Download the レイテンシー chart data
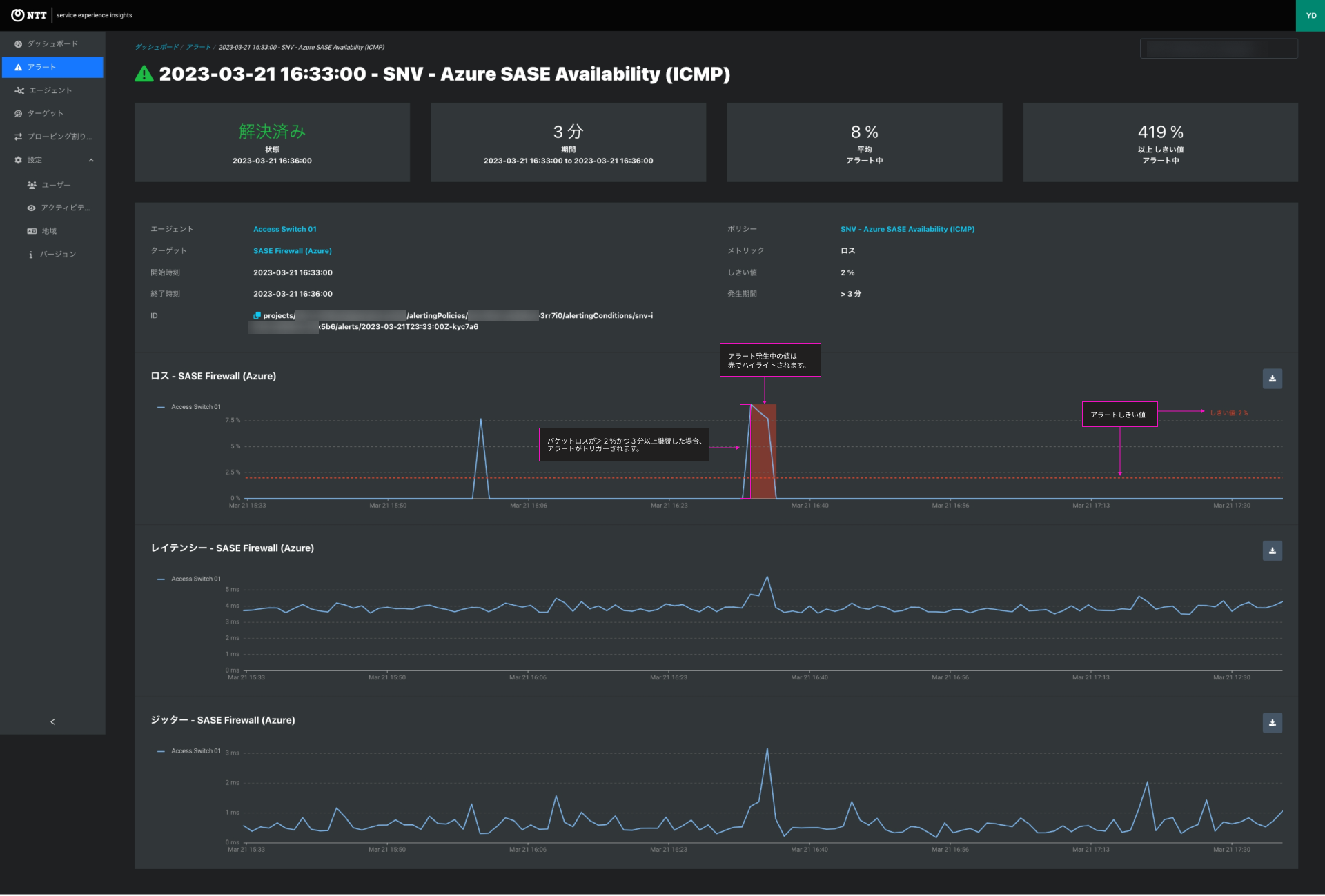This screenshot has width=1325, height=896. [x=1272, y=551]
